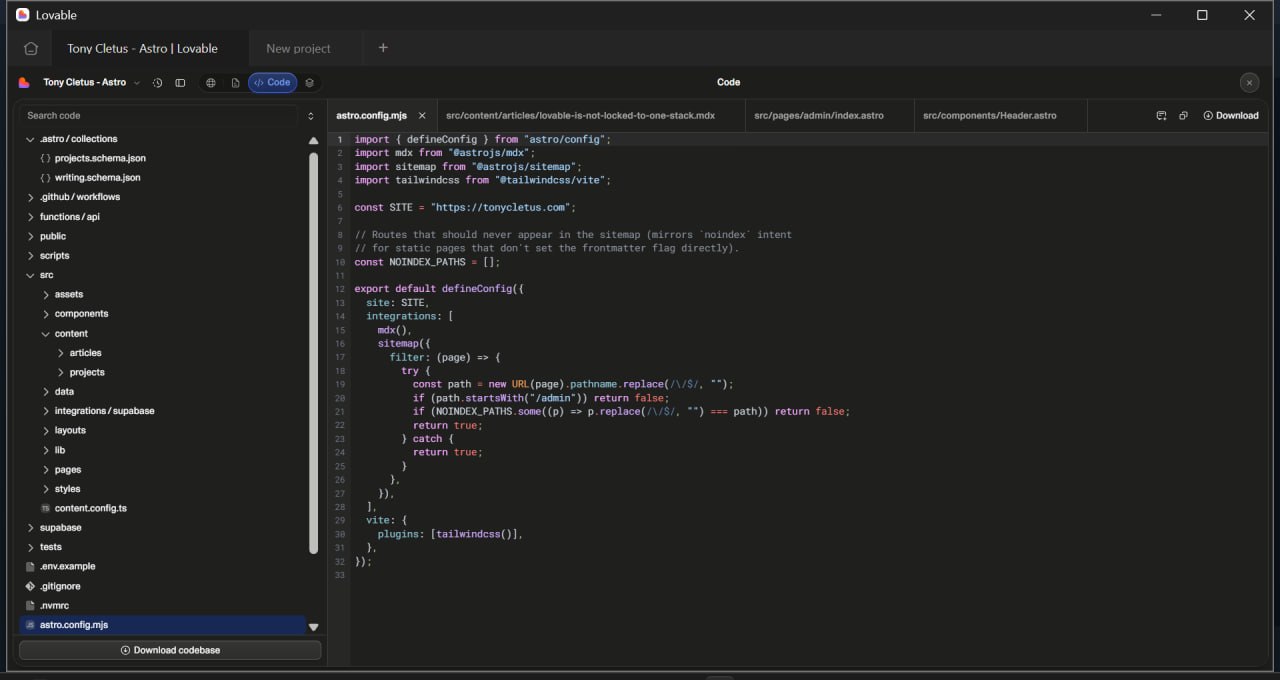Close the Code panel with round X
This screenshot has width=1280, height=680.
click(1249, 83)
